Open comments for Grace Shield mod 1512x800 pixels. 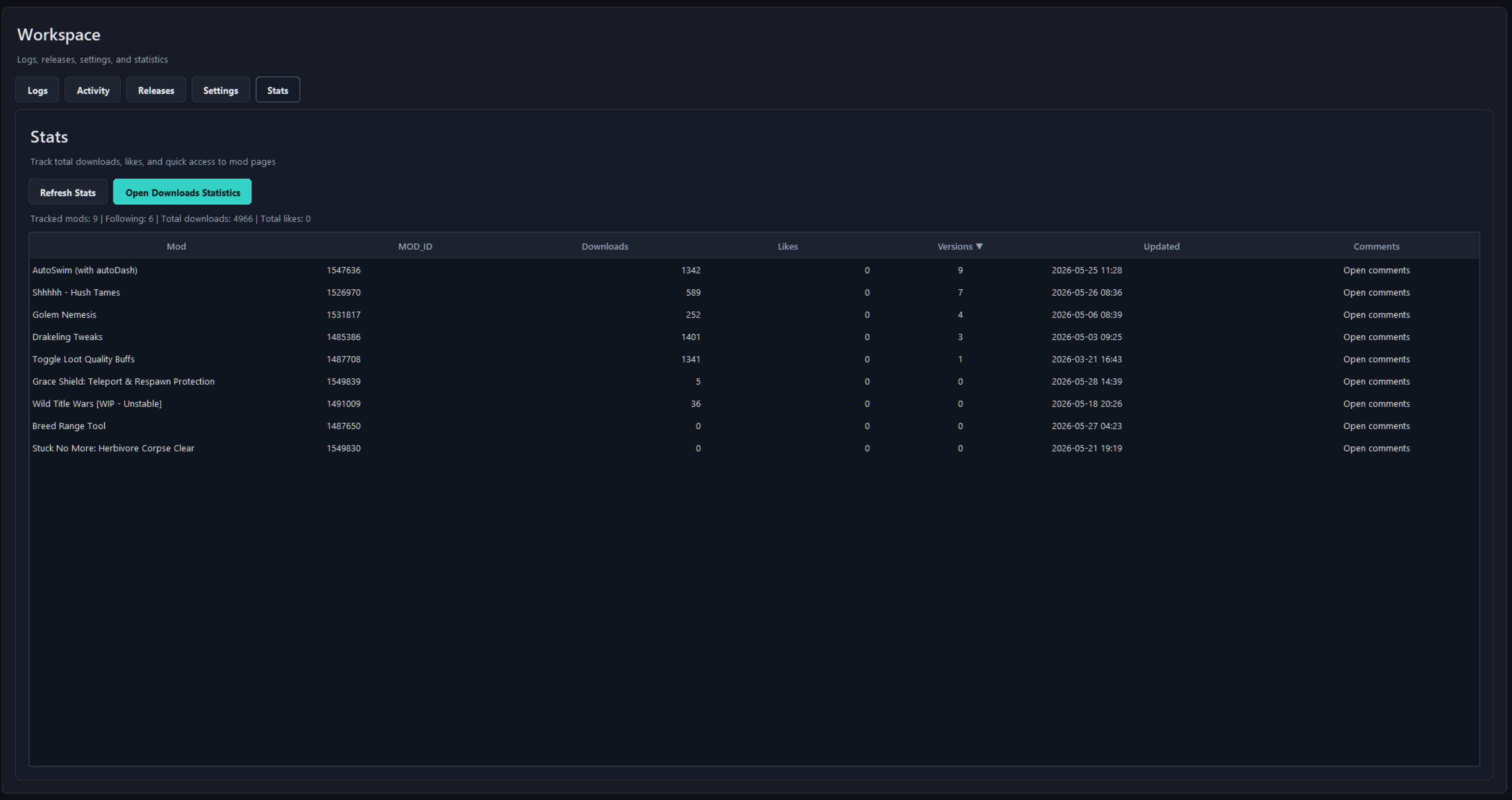coord(1376,381)
